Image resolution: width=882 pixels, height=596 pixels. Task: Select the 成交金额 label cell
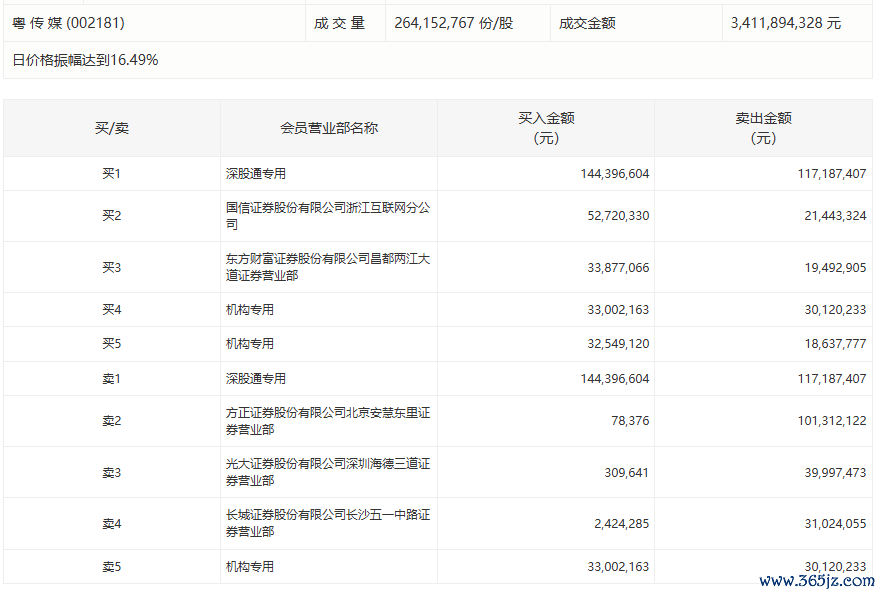[x=587, y=22]
